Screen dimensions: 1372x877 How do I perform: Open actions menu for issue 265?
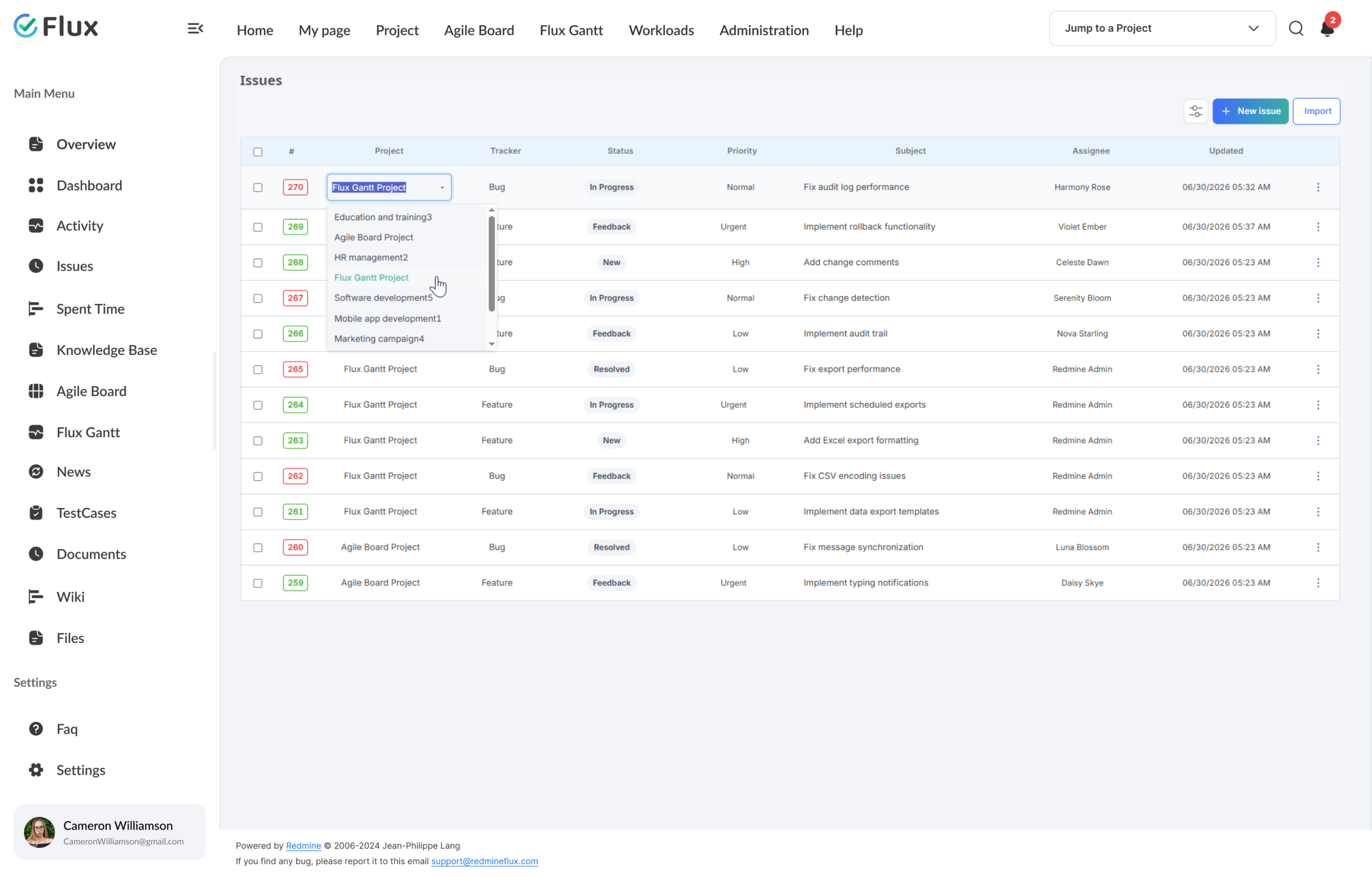point(1317,369)
